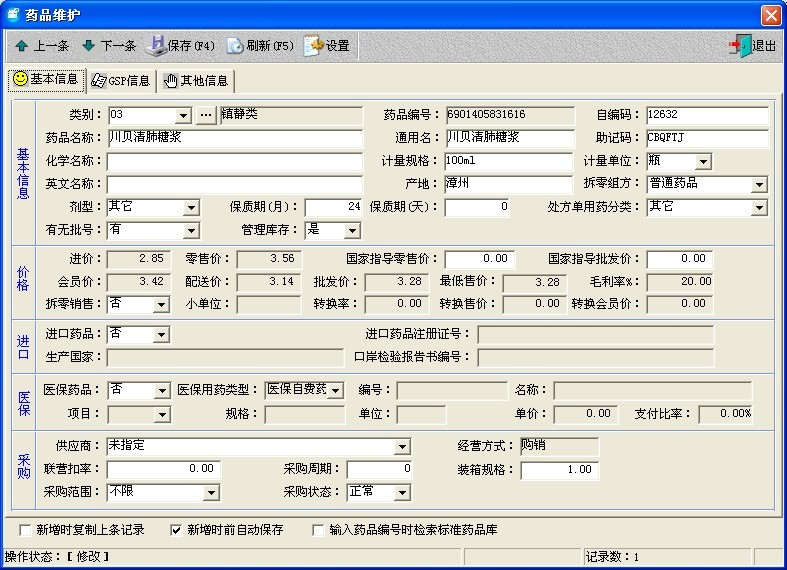Click the 药品名称 input field
This screenshot has width=787, height=570.
(x=235, y=138)
